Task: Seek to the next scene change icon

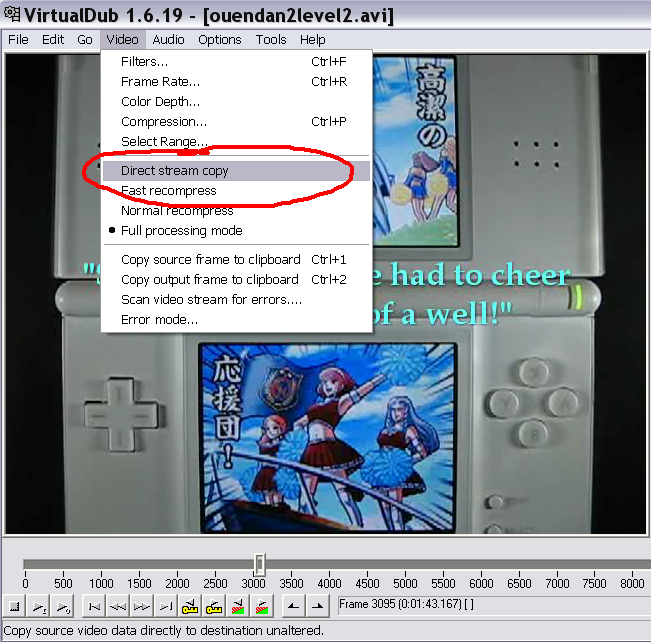Action: coord(262,606)
